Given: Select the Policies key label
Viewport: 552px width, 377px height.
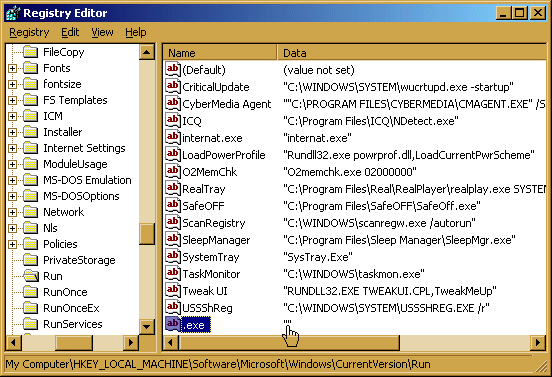Looking at the screenshot, I should point(60,244).
